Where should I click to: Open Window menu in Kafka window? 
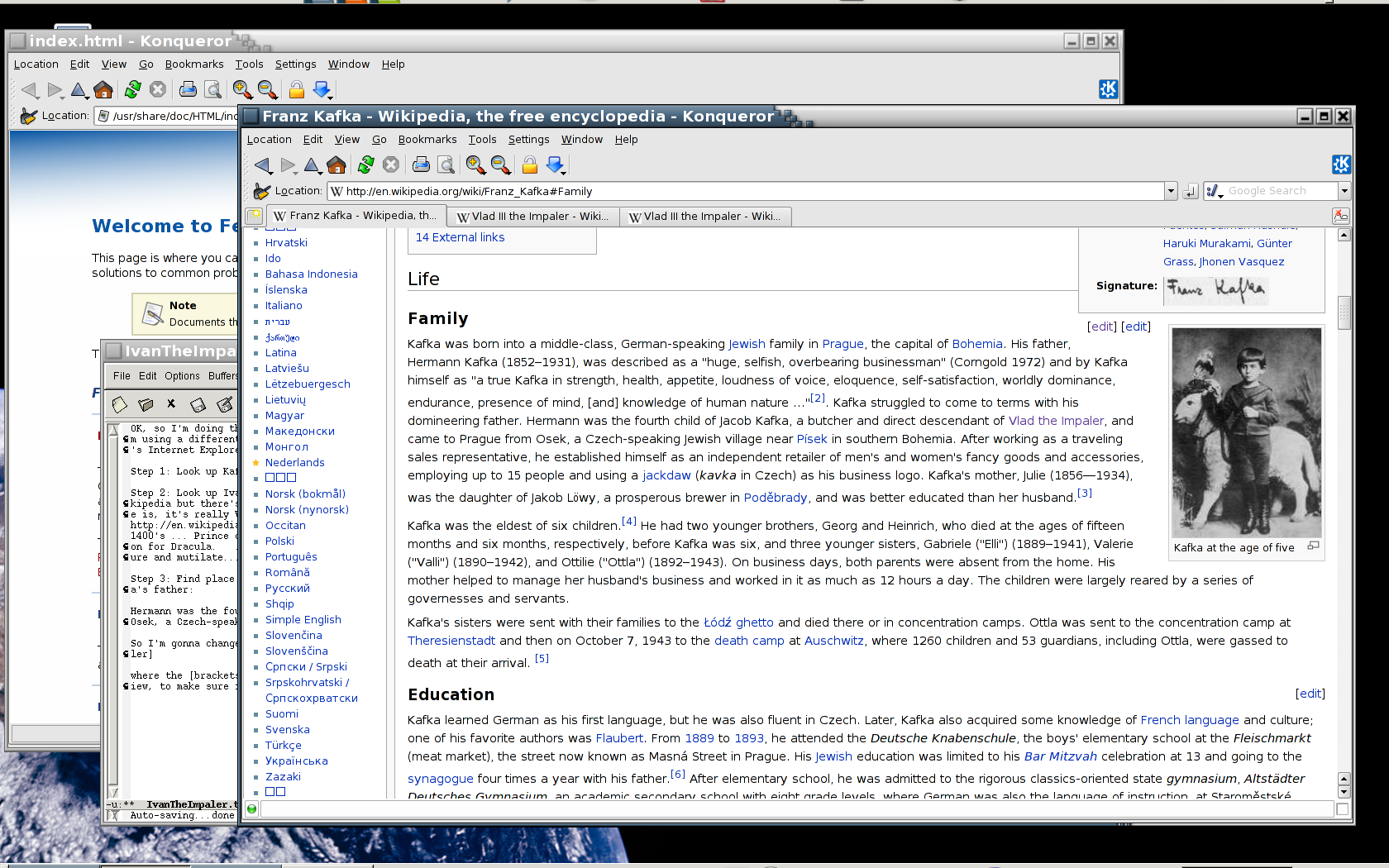[x=581, y=140]
